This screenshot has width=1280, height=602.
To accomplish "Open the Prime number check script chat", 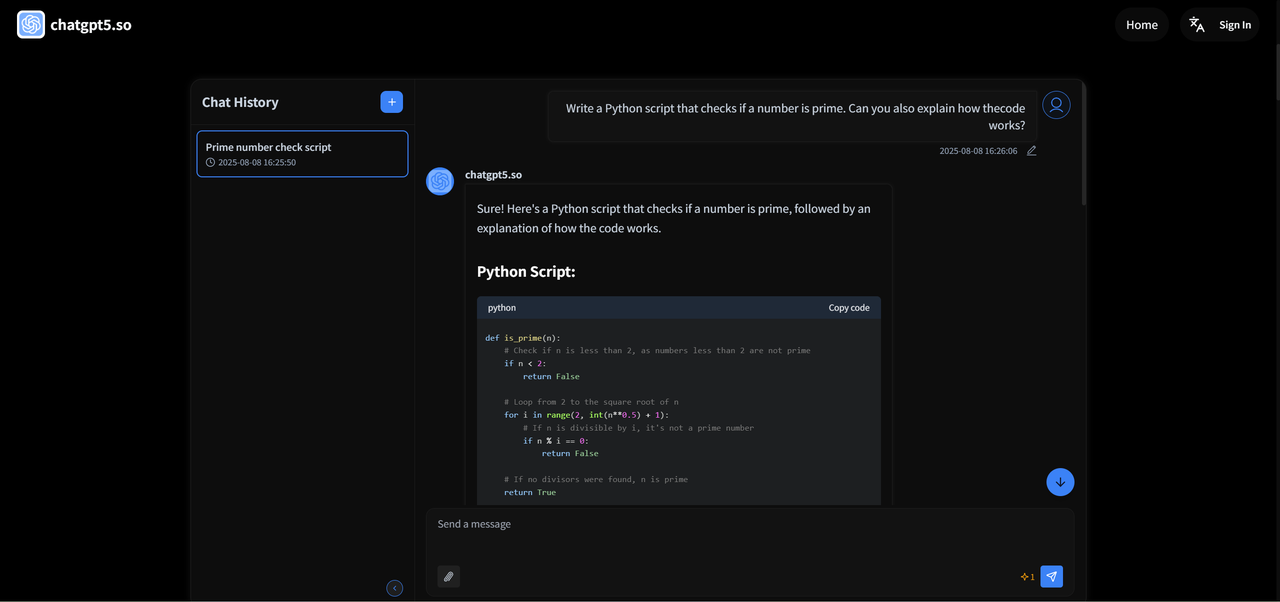I will [x=302, y=154].
